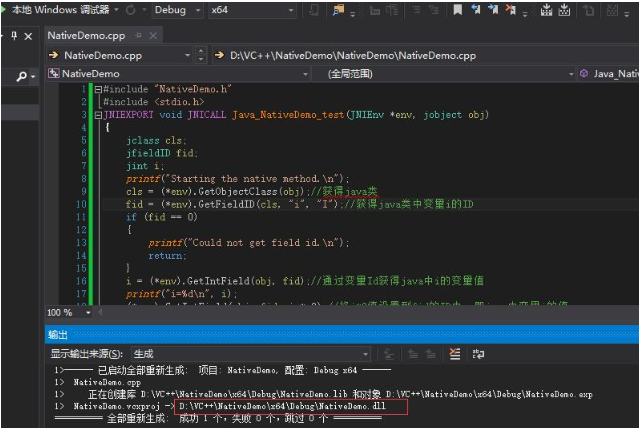639x428 pixels.
Task: Toggle word wrap in output panel
Action: coord(478,354)
